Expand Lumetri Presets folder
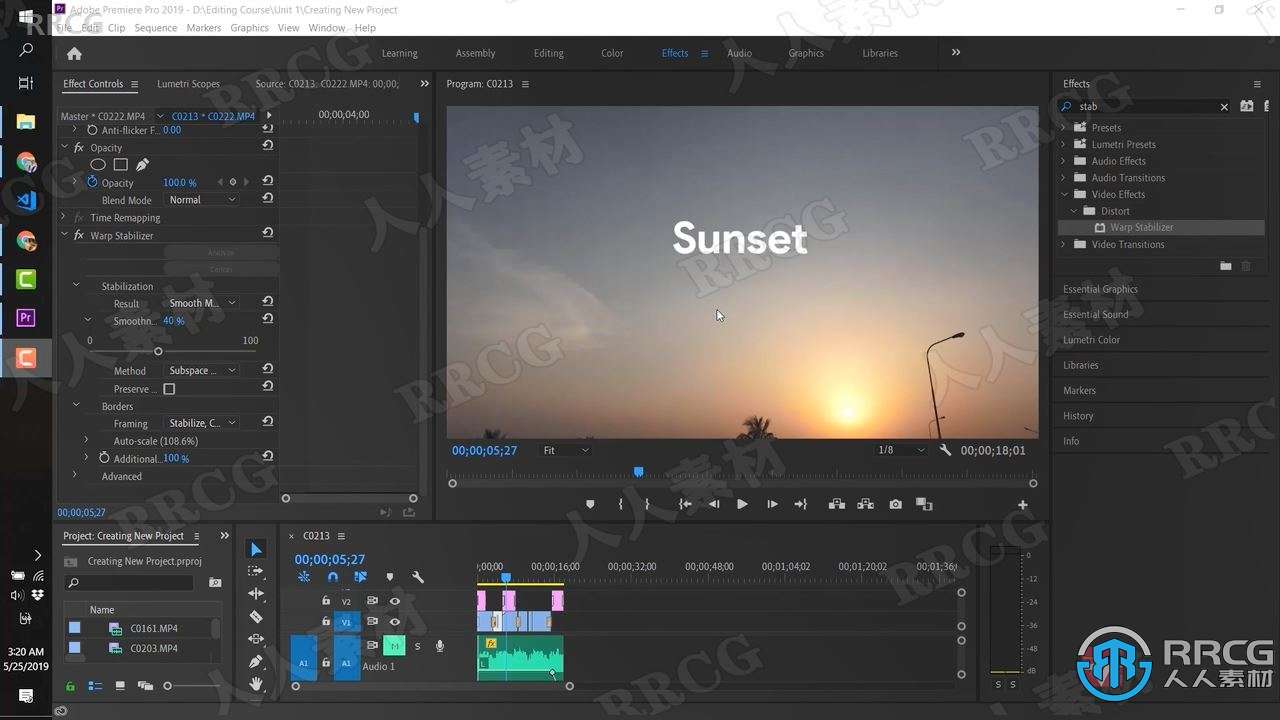Screen dimensions: 1280x720 (1064, 144)
